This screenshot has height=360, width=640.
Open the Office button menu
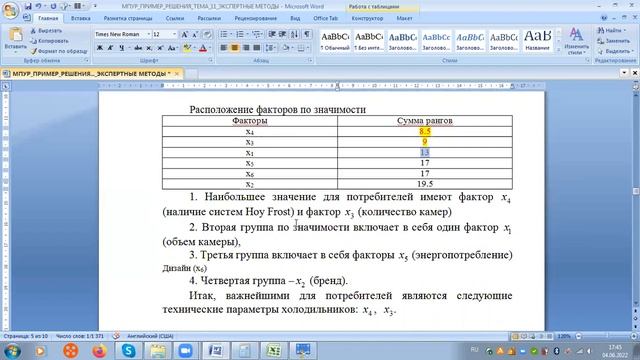tap(10, 10)
